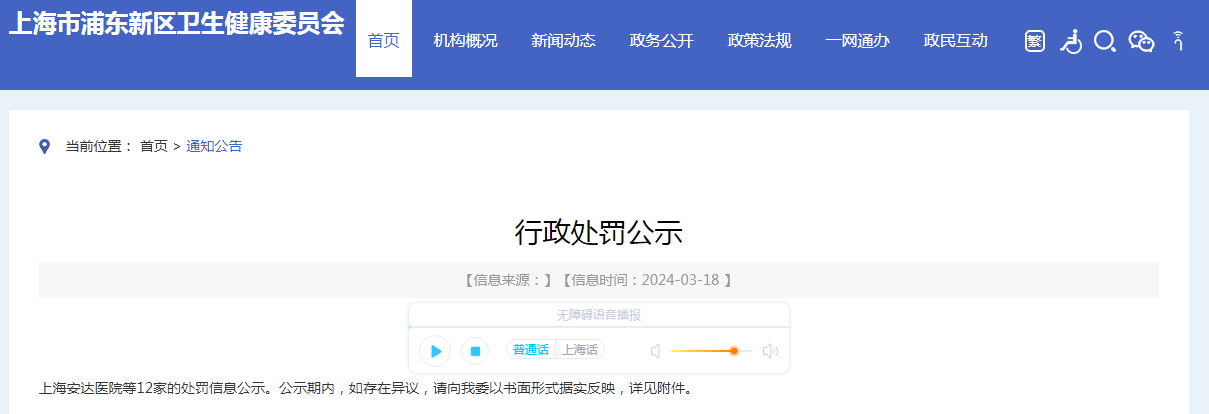Open the 一网通办 menu item

pos(857,41)
